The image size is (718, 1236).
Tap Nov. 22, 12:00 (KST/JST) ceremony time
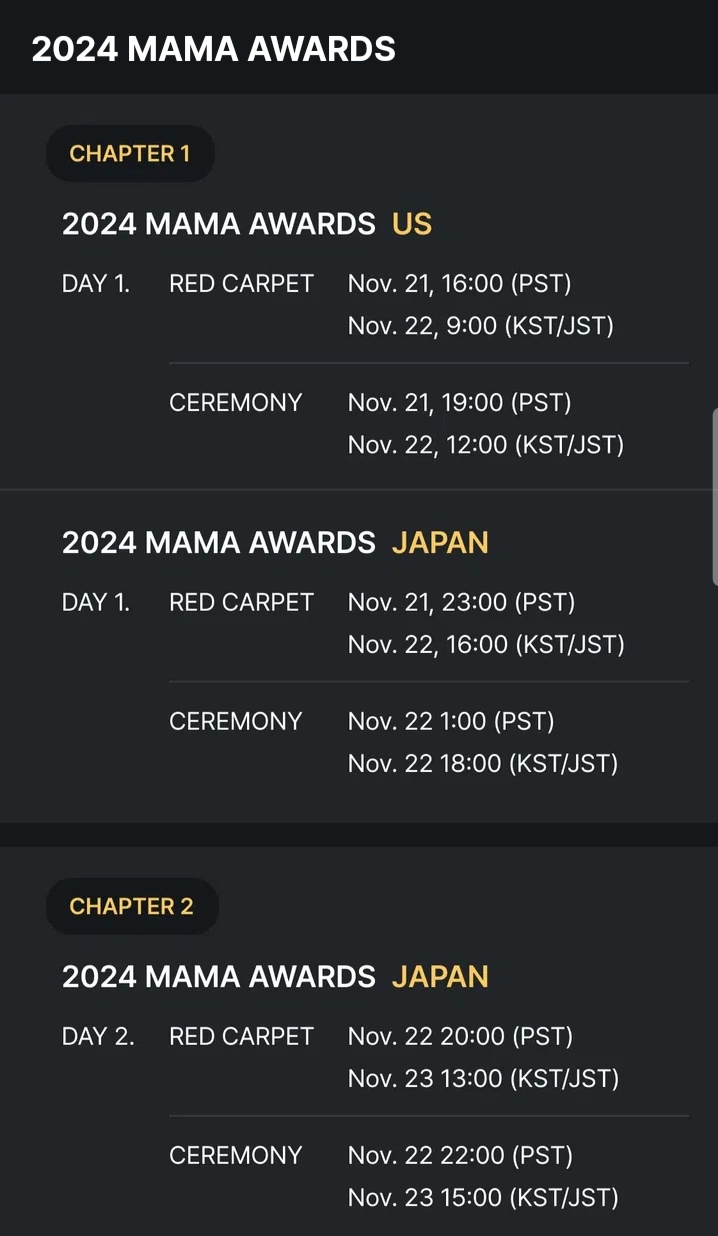pos(485,445)
